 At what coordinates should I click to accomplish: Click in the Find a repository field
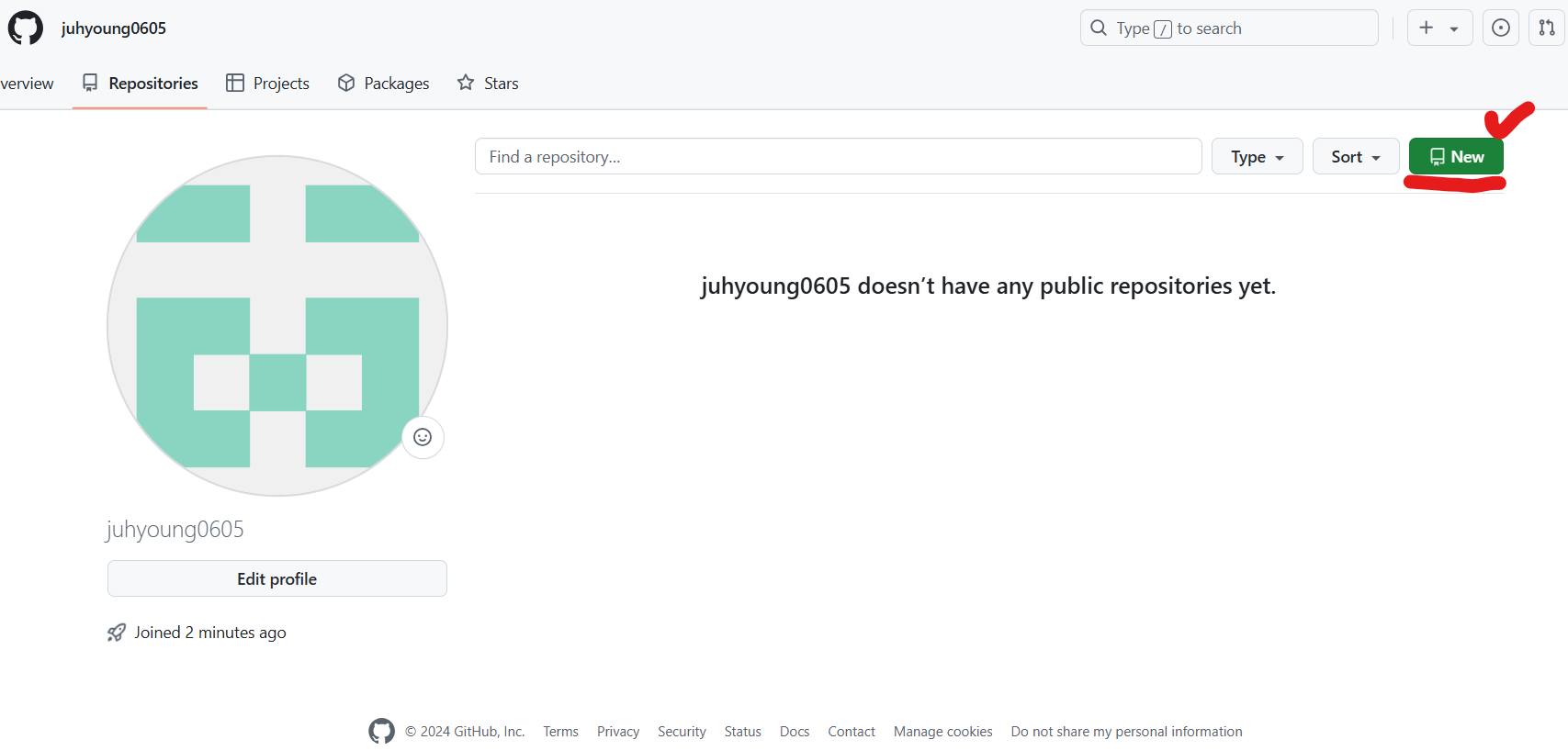[838, 156]
